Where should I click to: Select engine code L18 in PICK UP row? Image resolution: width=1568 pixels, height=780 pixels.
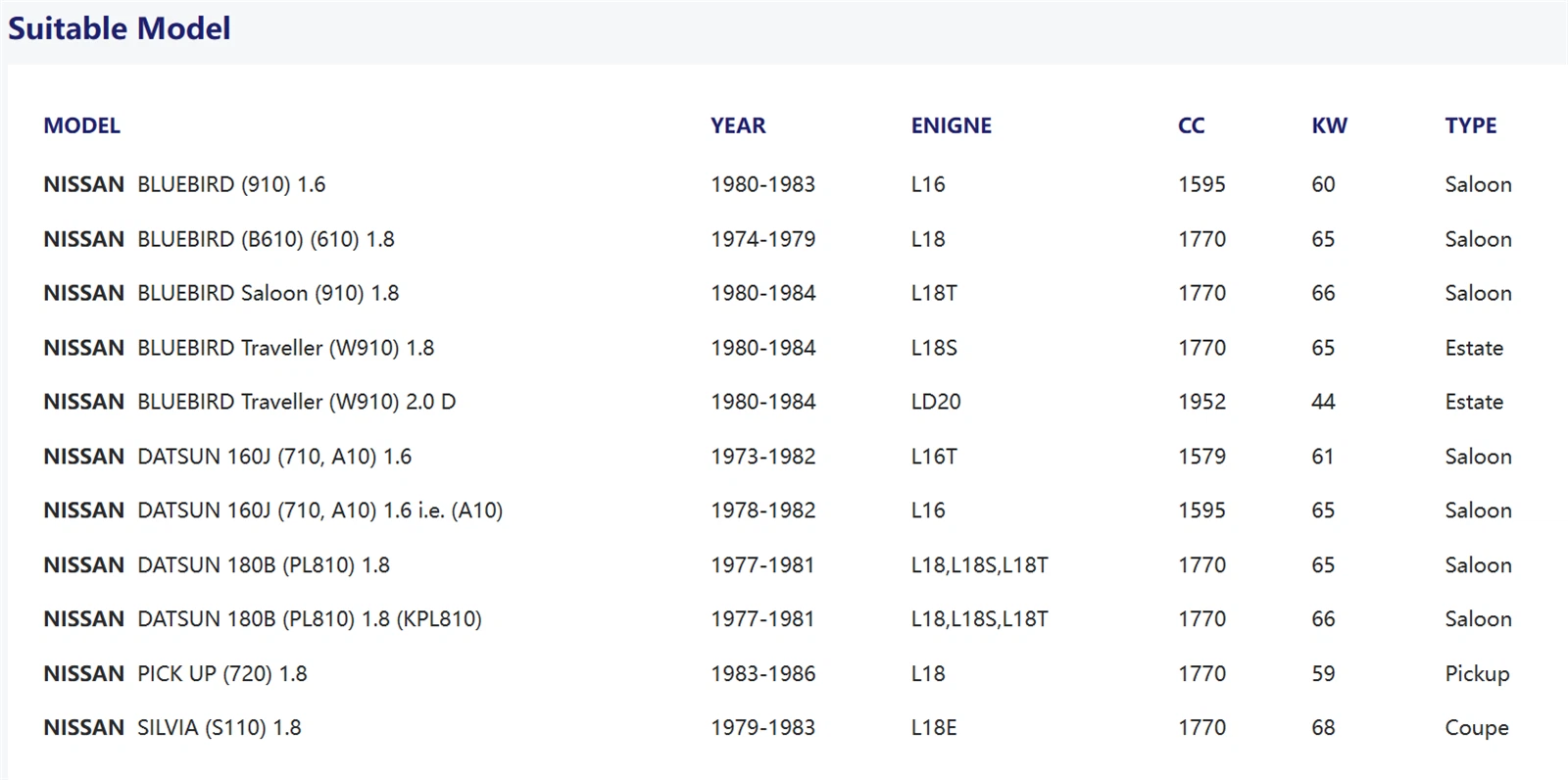927,674
